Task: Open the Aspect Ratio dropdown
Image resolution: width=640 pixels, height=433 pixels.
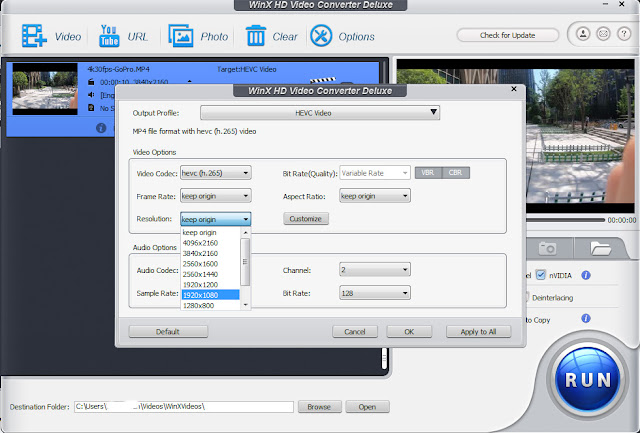Action: coord(375,196)
